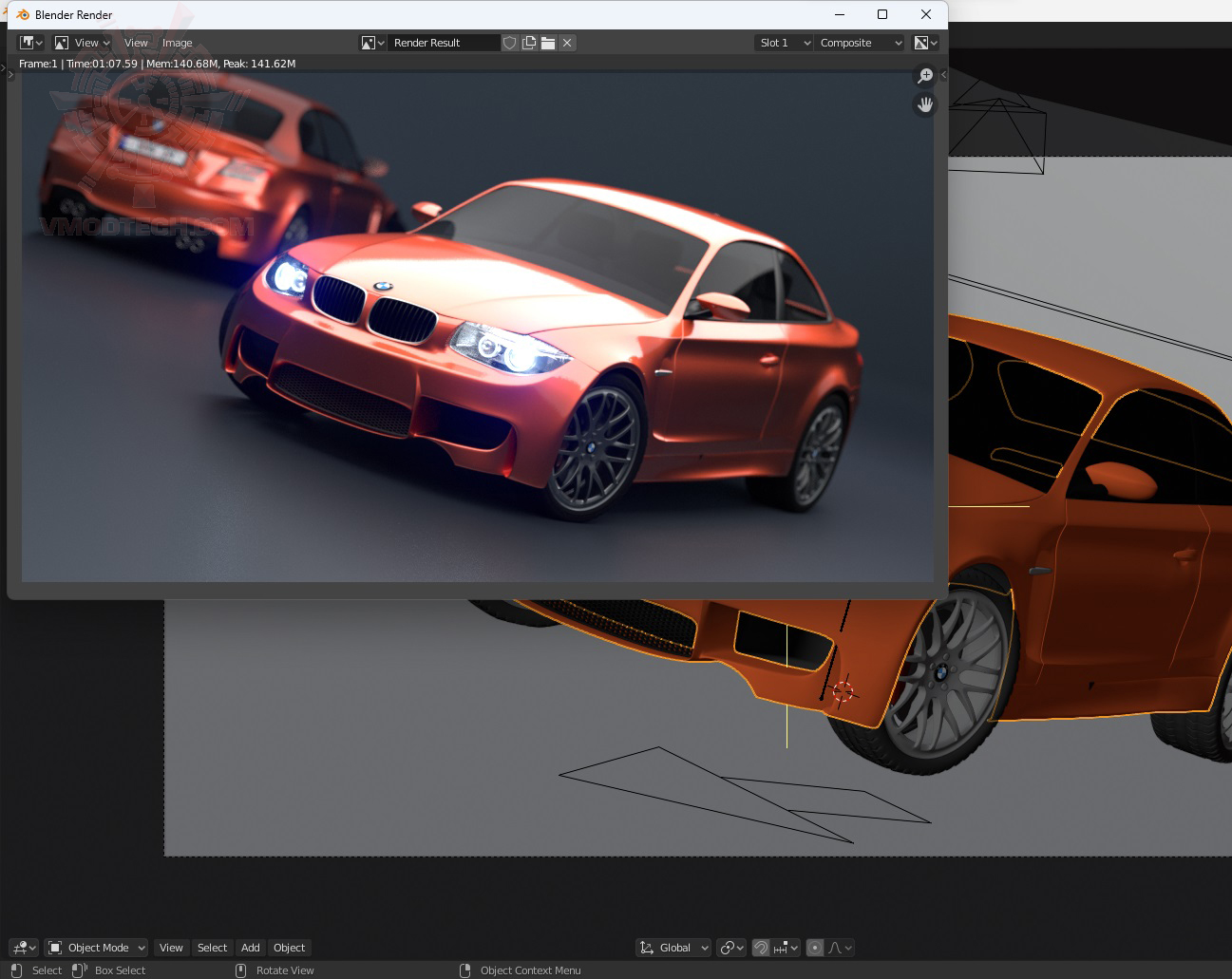Open the Select menu in 3D viewport
1232x979 pixels.
click(212, 948)
